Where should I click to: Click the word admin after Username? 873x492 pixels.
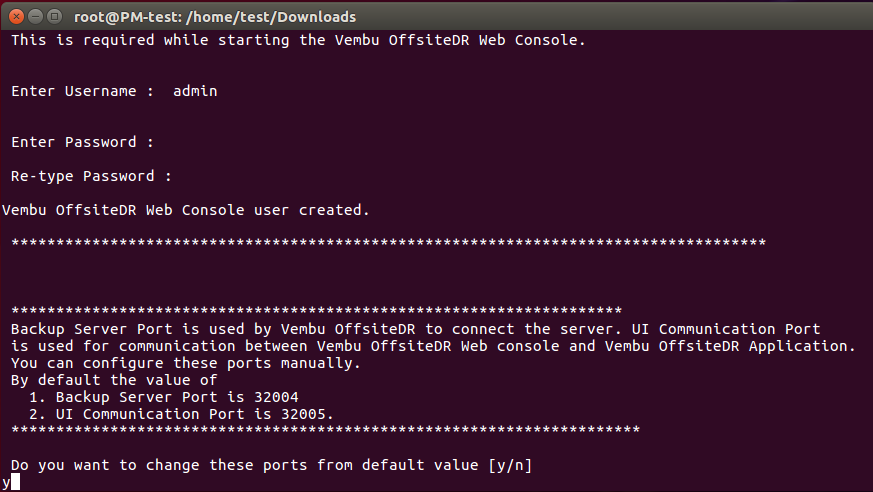(195, 91)
